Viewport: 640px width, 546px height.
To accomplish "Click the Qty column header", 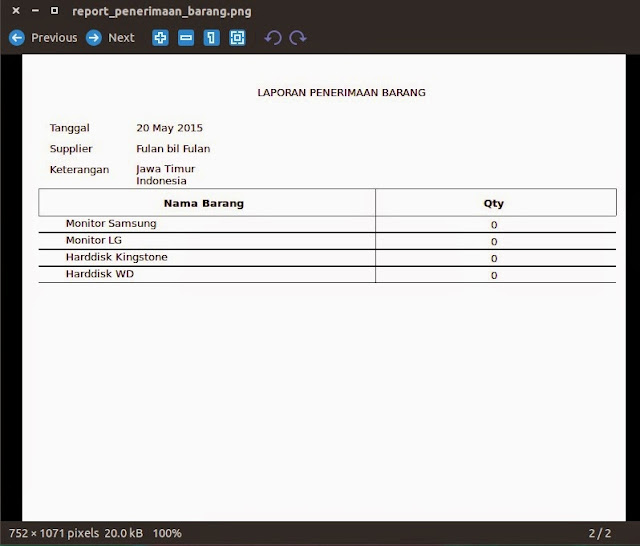I will click(494, 204).
